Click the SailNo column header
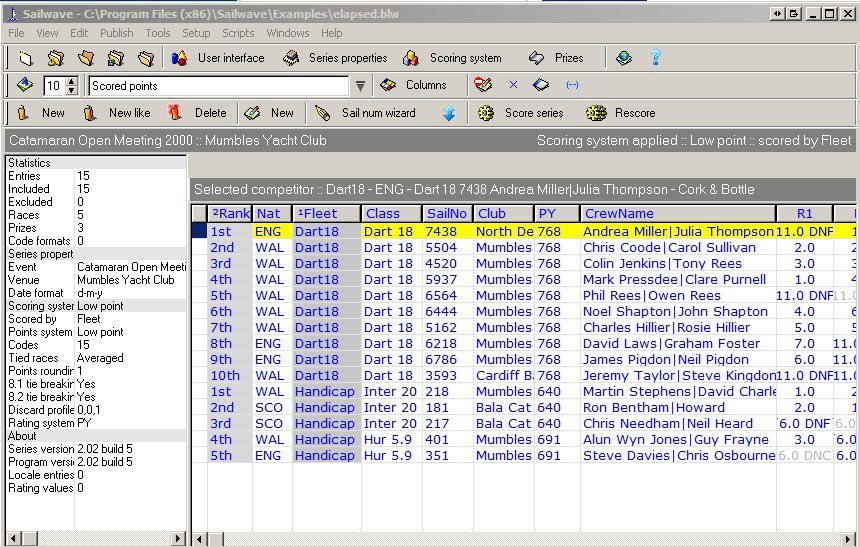Screen dimensions: 860x547 coord(448,213)
